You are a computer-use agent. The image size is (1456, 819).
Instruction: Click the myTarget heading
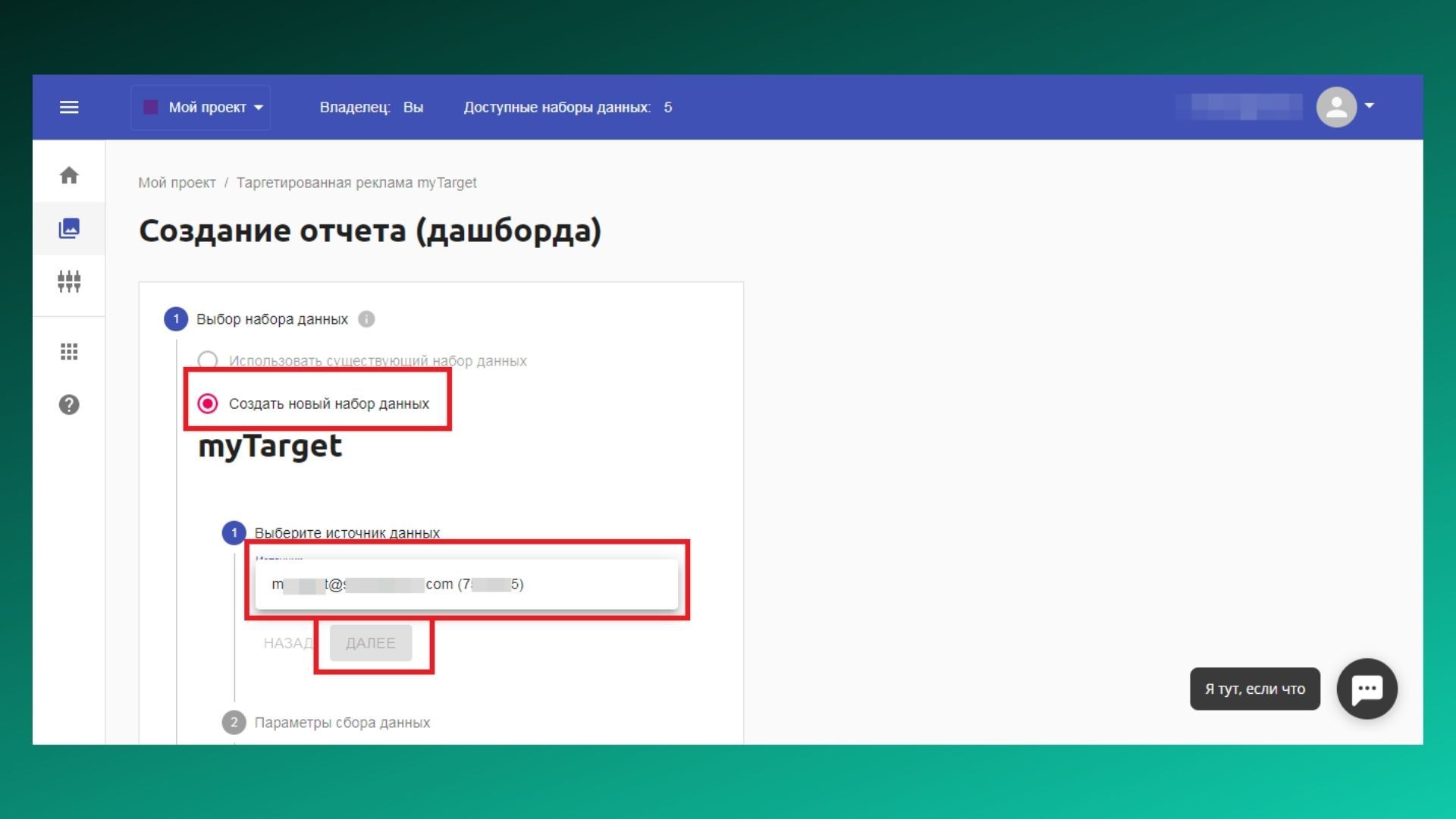[x=270, y=447]
